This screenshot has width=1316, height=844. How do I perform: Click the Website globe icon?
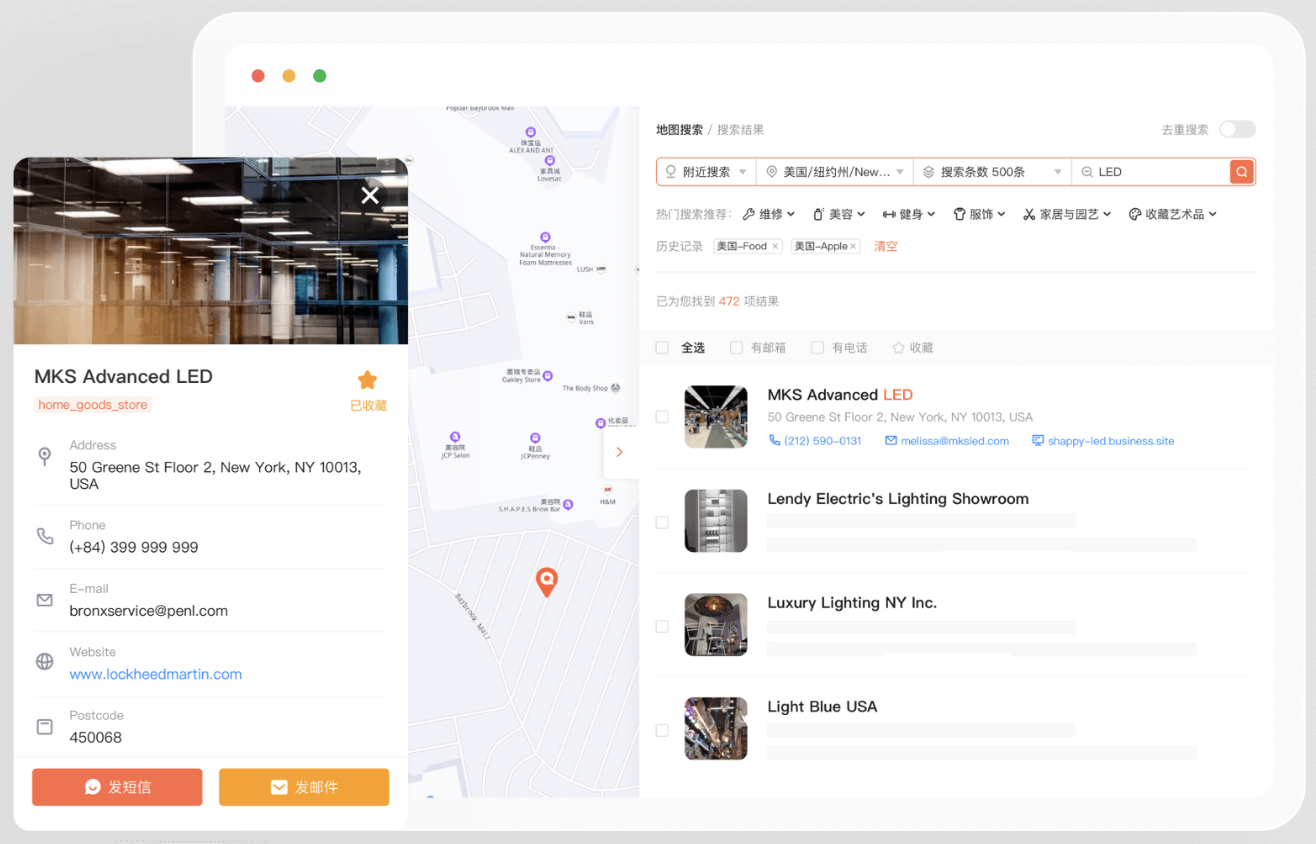pyautogui.click(x=44, y=662)
